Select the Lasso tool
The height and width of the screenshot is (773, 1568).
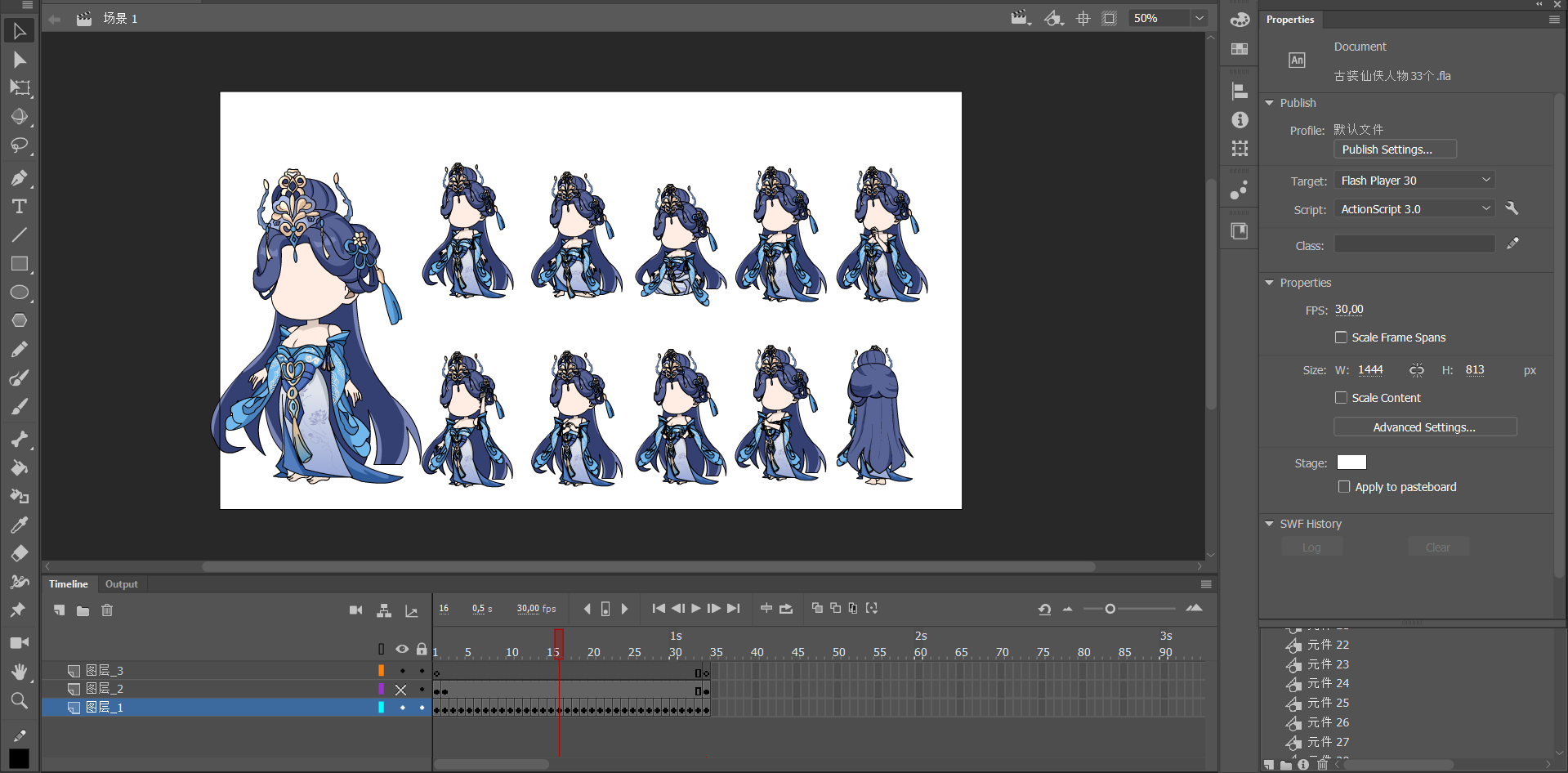pyautogui.click(x=19, y=146)
